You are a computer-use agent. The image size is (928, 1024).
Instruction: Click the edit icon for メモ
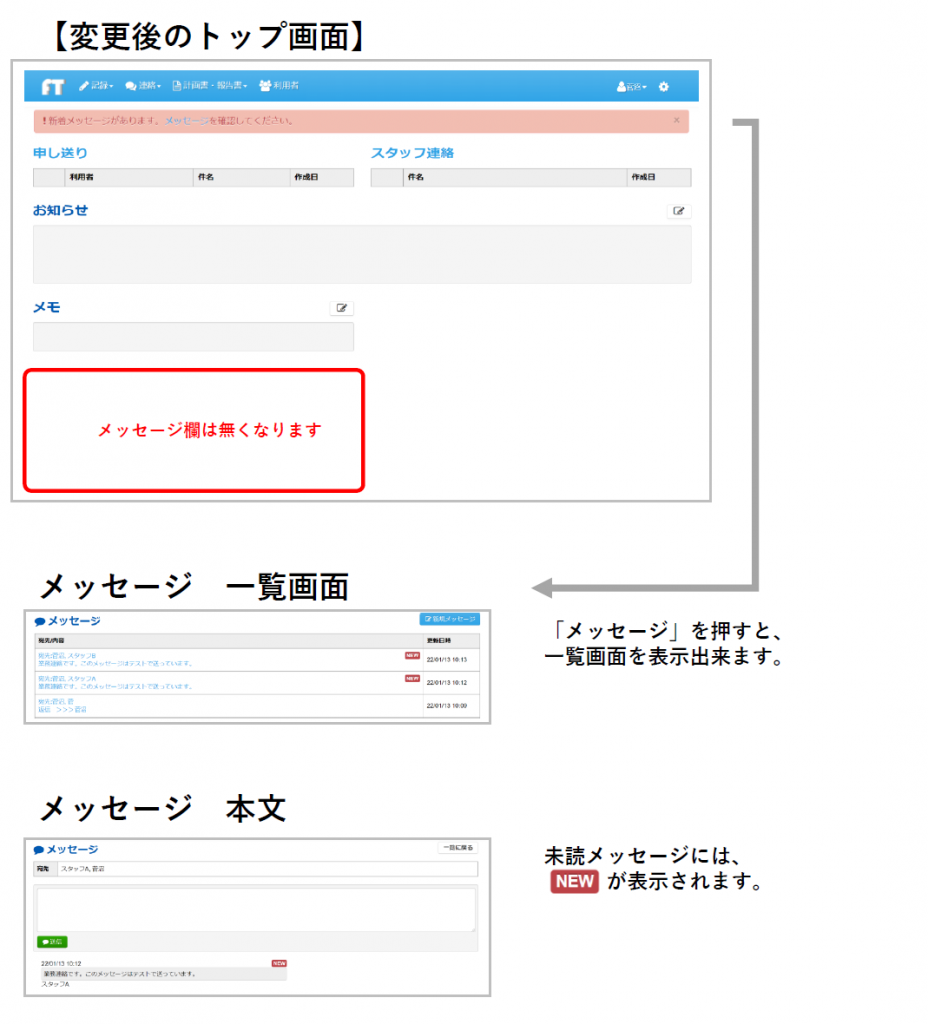point(341,309)
